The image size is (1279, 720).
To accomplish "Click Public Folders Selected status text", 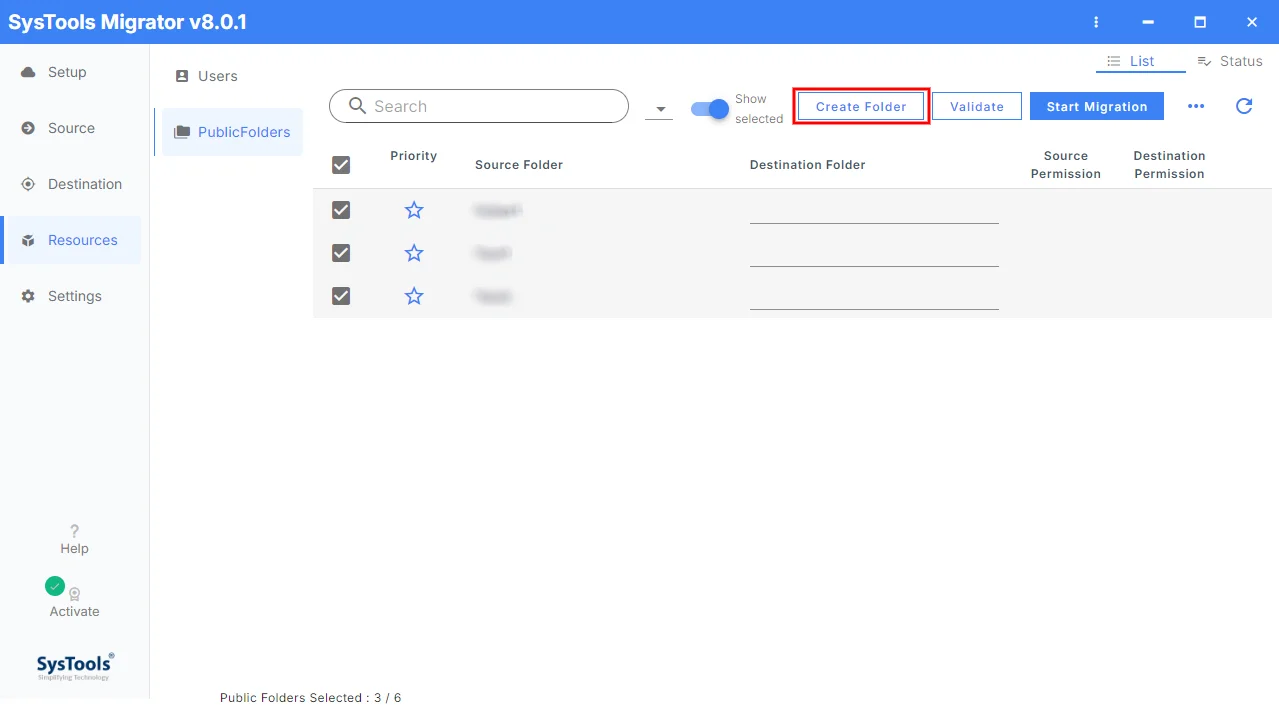I will [x=310, y=698].
